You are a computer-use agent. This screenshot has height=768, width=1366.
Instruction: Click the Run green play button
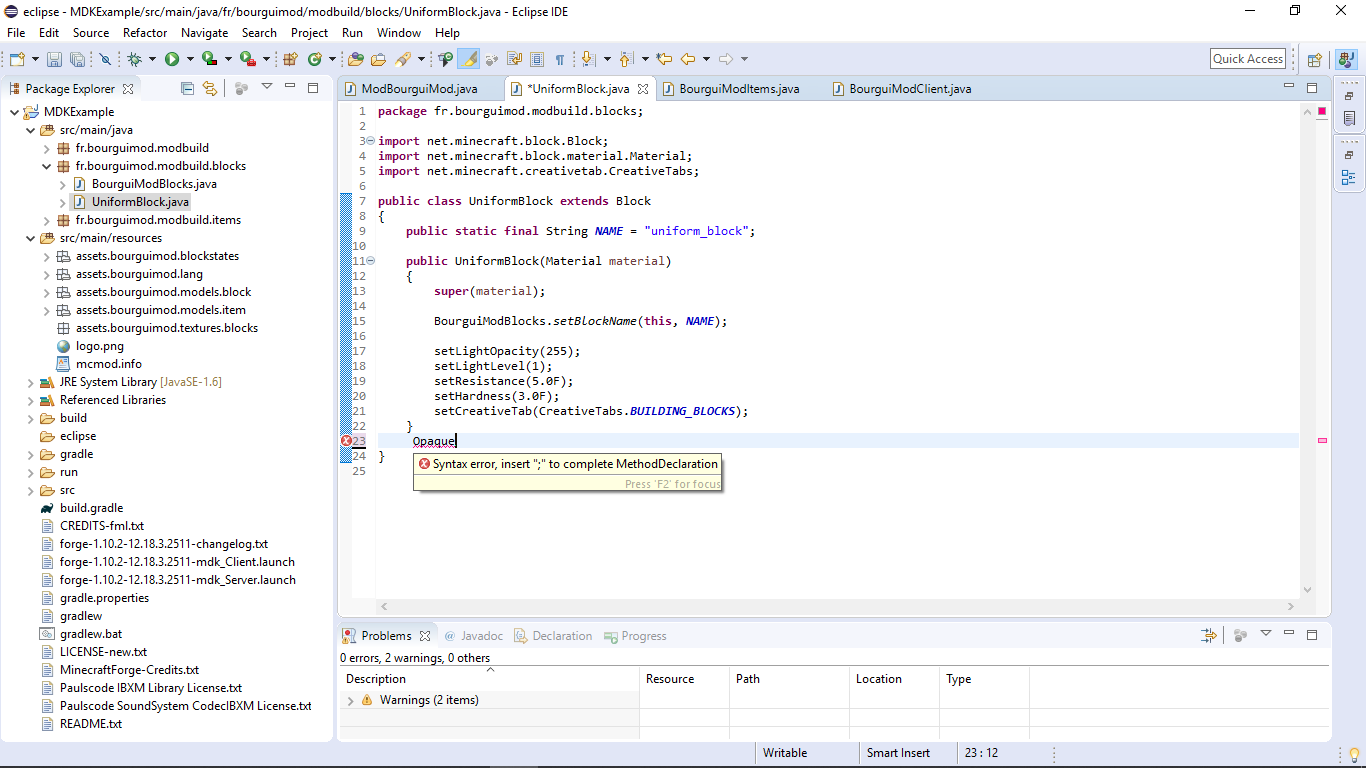[x=172, y=59]
